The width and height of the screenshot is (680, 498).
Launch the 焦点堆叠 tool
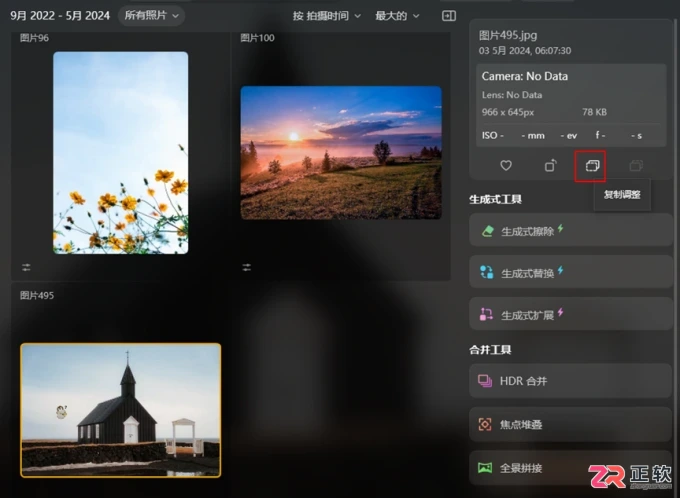point(570,424)
